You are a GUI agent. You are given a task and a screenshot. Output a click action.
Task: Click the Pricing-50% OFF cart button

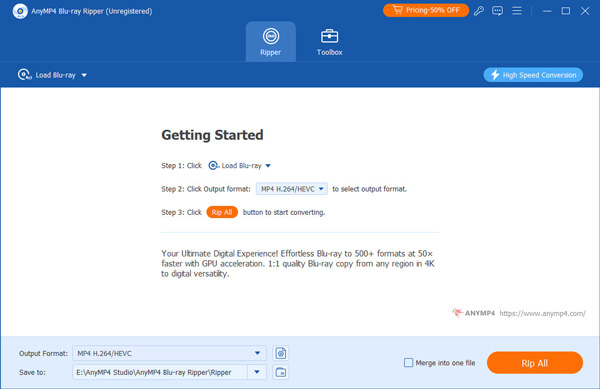click(426, 10)
